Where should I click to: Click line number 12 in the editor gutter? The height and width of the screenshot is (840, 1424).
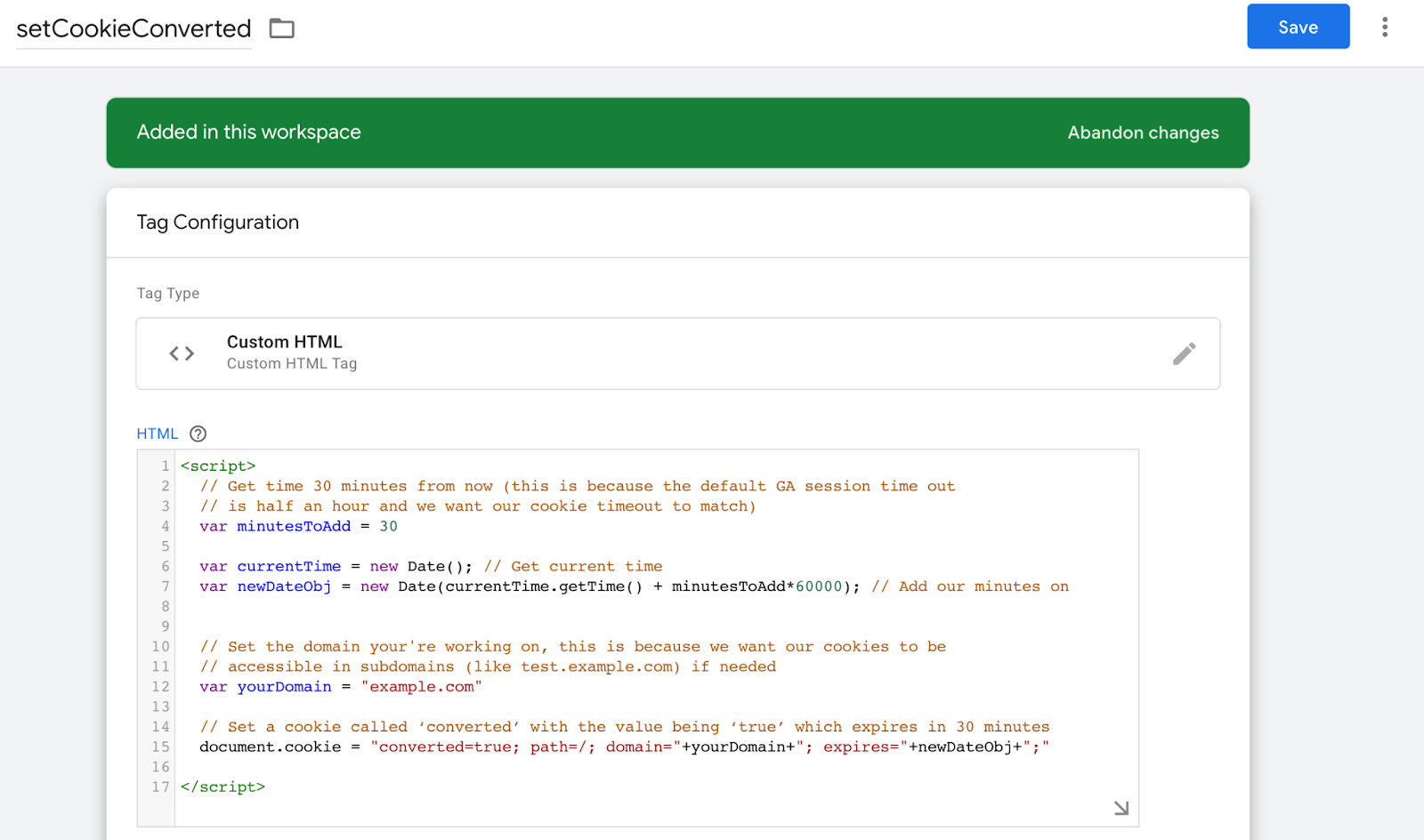pos(160,687)
